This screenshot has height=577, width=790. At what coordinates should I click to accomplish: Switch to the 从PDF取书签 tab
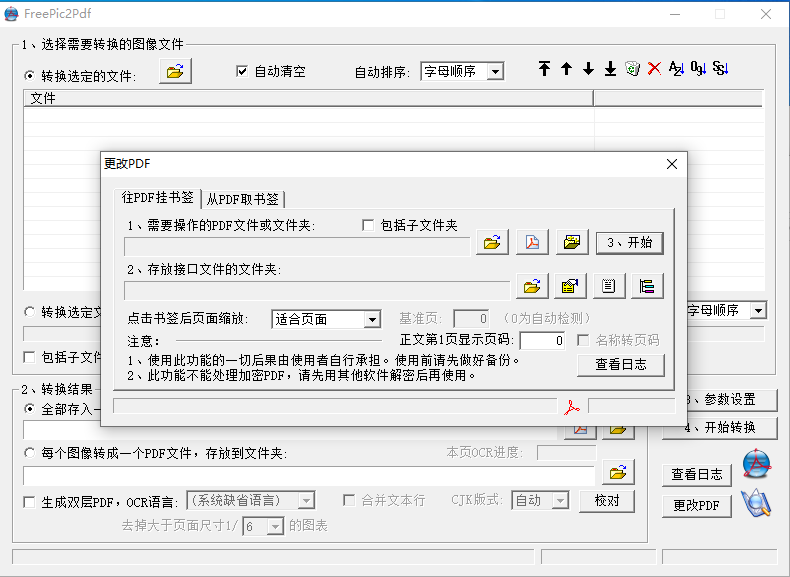[x=243, y=199]
